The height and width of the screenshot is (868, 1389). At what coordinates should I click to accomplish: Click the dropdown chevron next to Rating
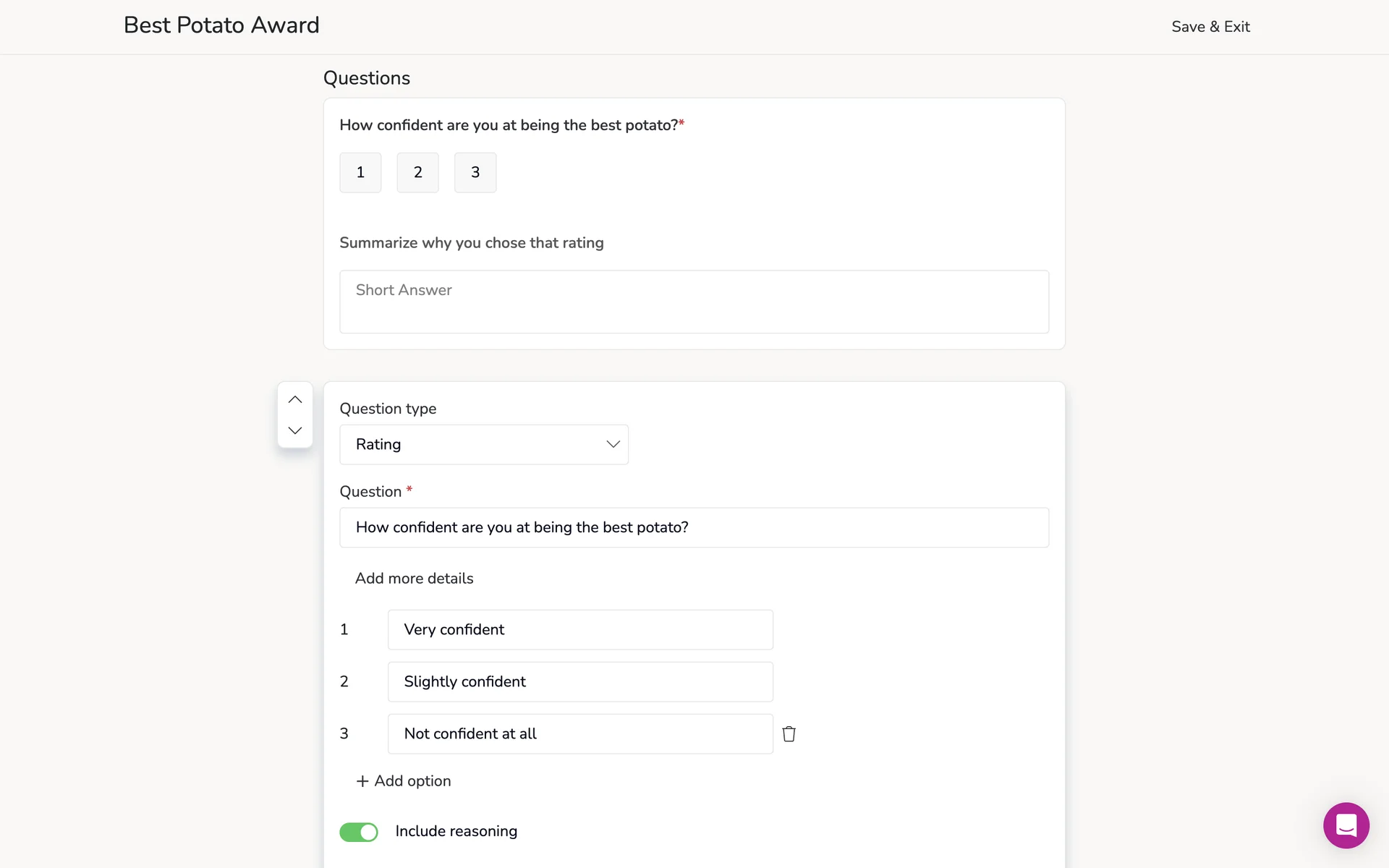coord(613,444)
